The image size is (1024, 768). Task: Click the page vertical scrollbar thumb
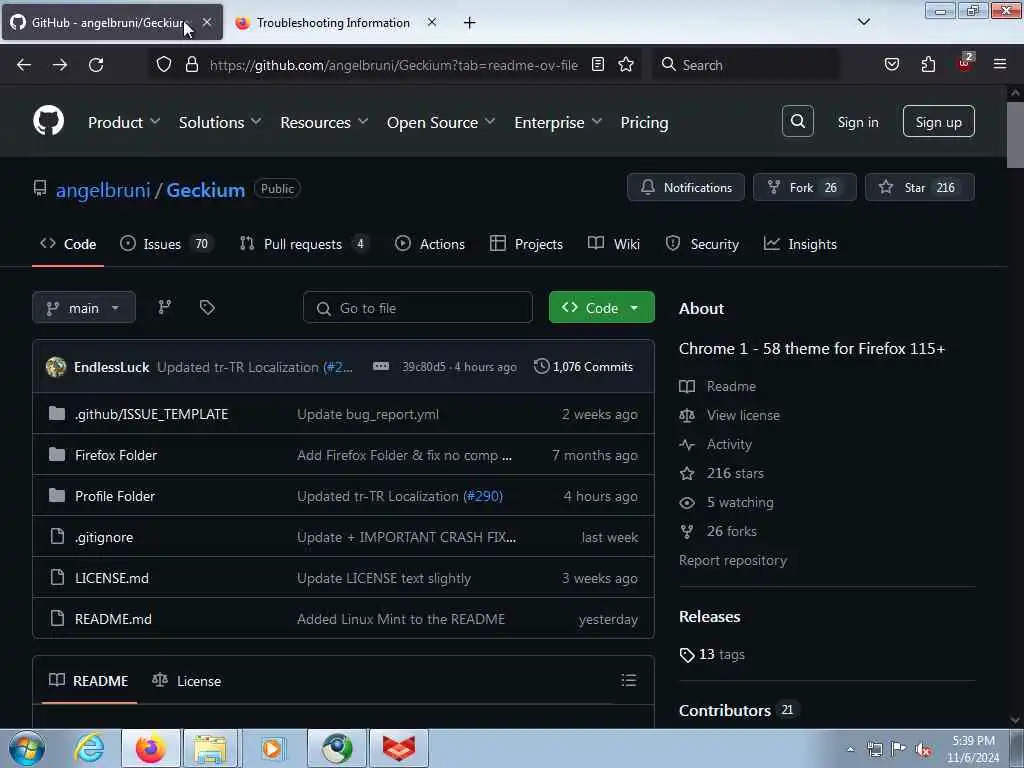click(1015, 135)
